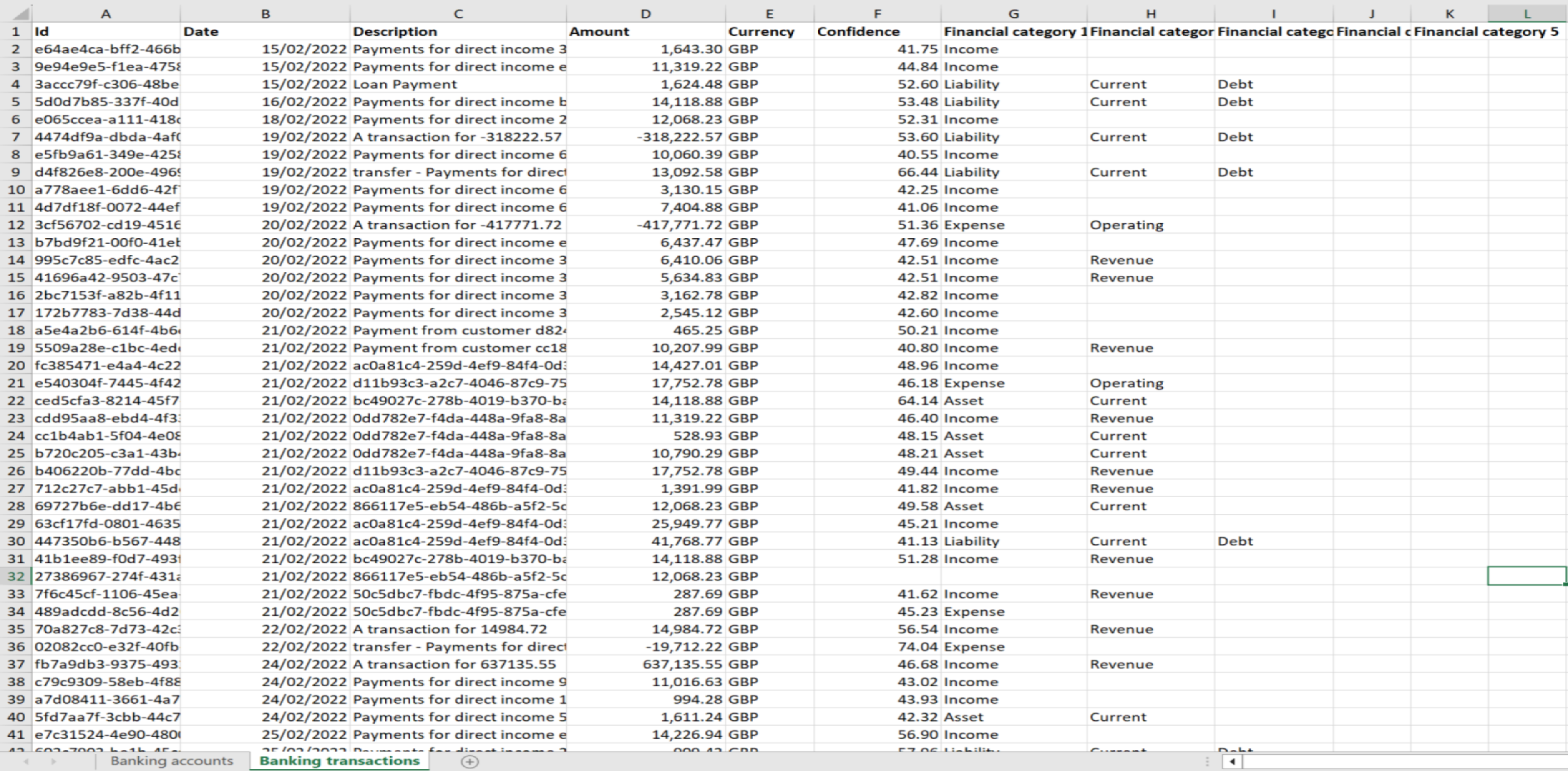The image size is (1568, 771).
Task: Click the Id header cell
Action: 106,31
